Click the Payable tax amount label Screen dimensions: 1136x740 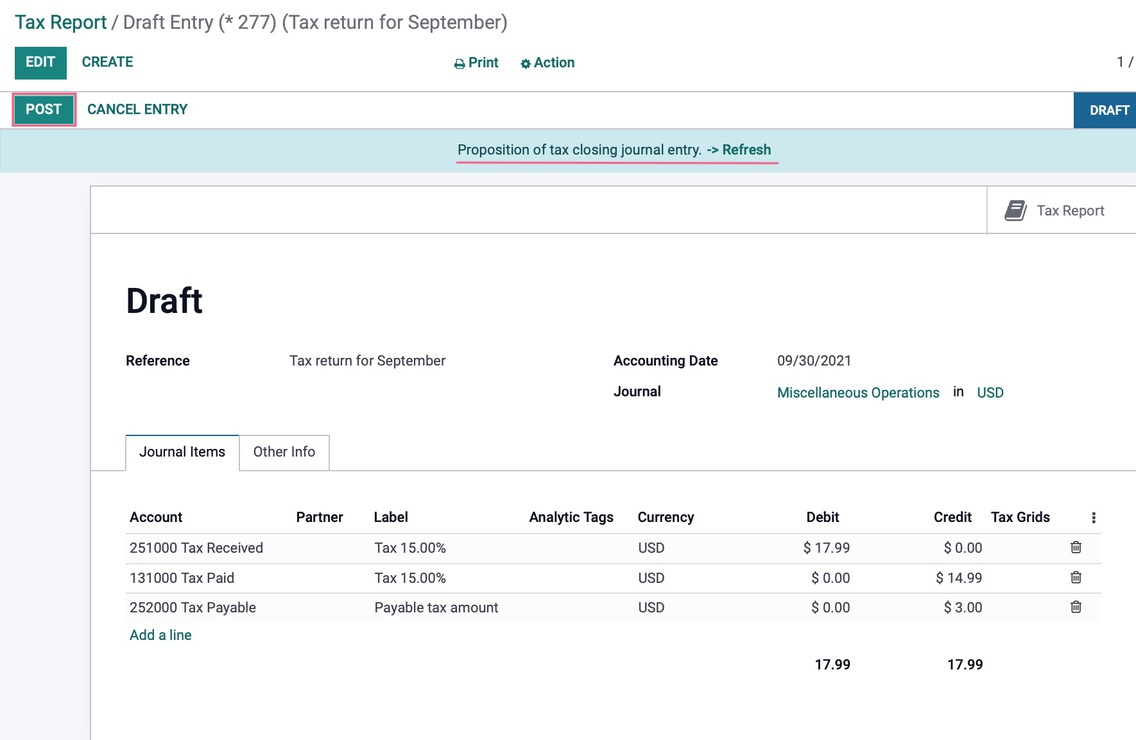click(x=436, y=608)
